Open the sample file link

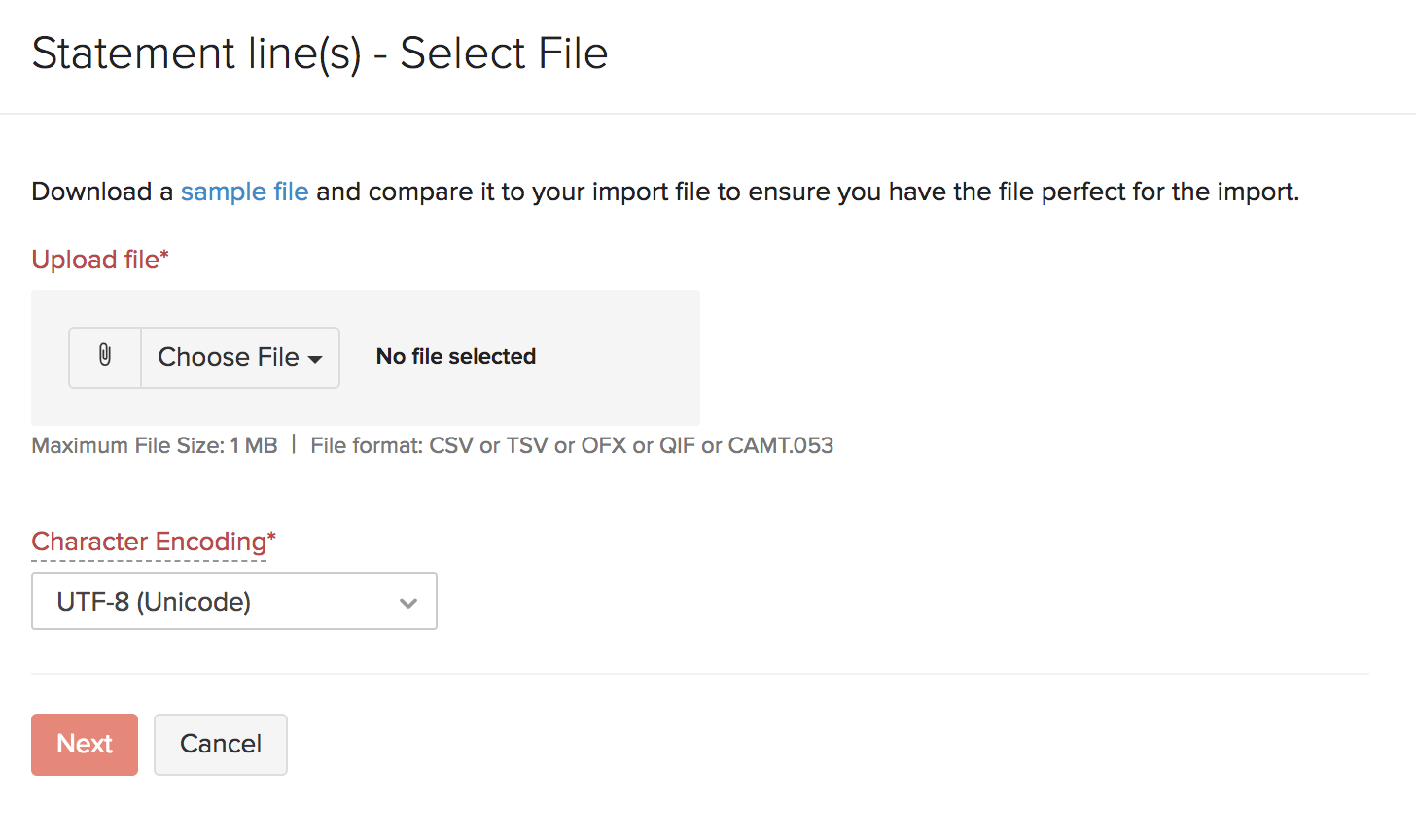(244, 192)
